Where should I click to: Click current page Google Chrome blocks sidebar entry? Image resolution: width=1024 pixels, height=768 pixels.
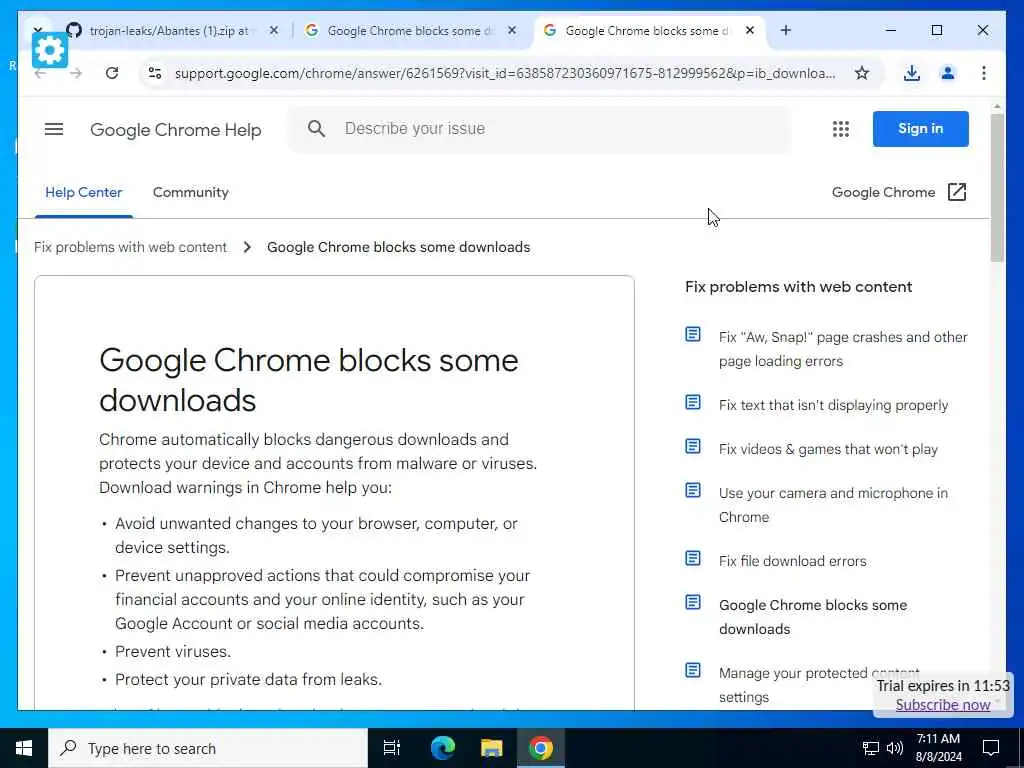pyautogui.click(x=812, y=617)
